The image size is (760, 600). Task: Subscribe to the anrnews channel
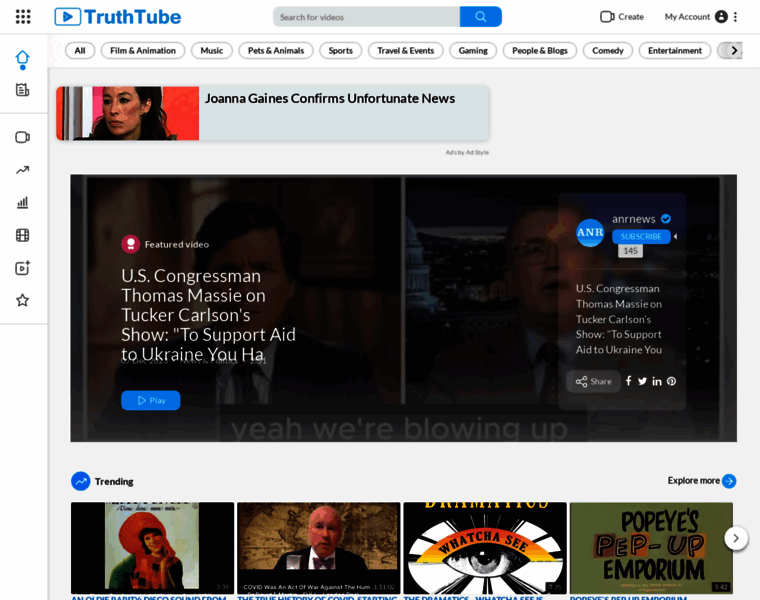(641, 237)
